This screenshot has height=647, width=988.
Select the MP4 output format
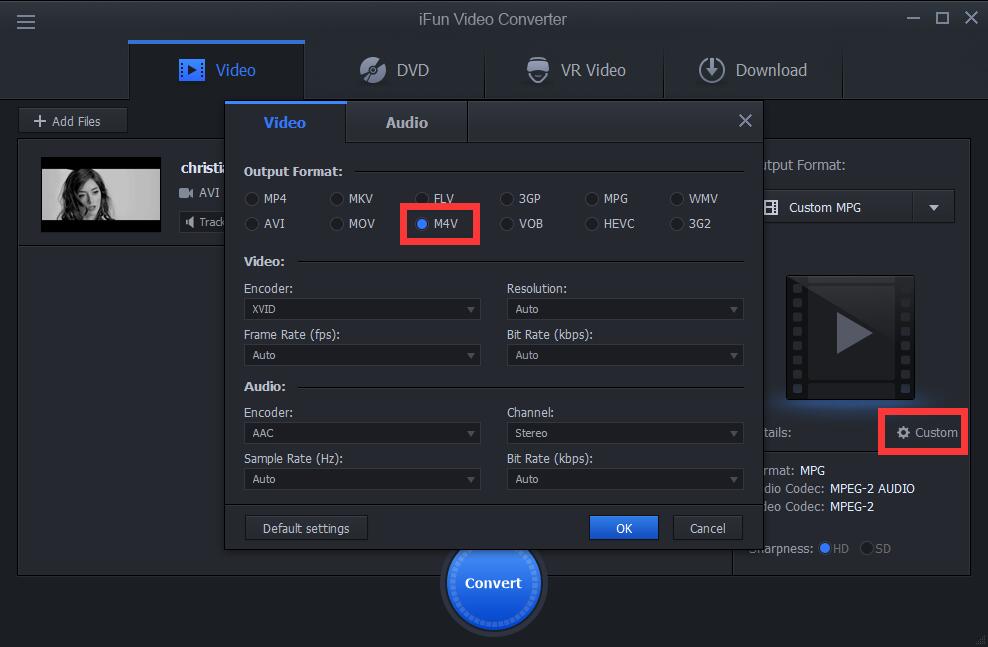(265, 199)
